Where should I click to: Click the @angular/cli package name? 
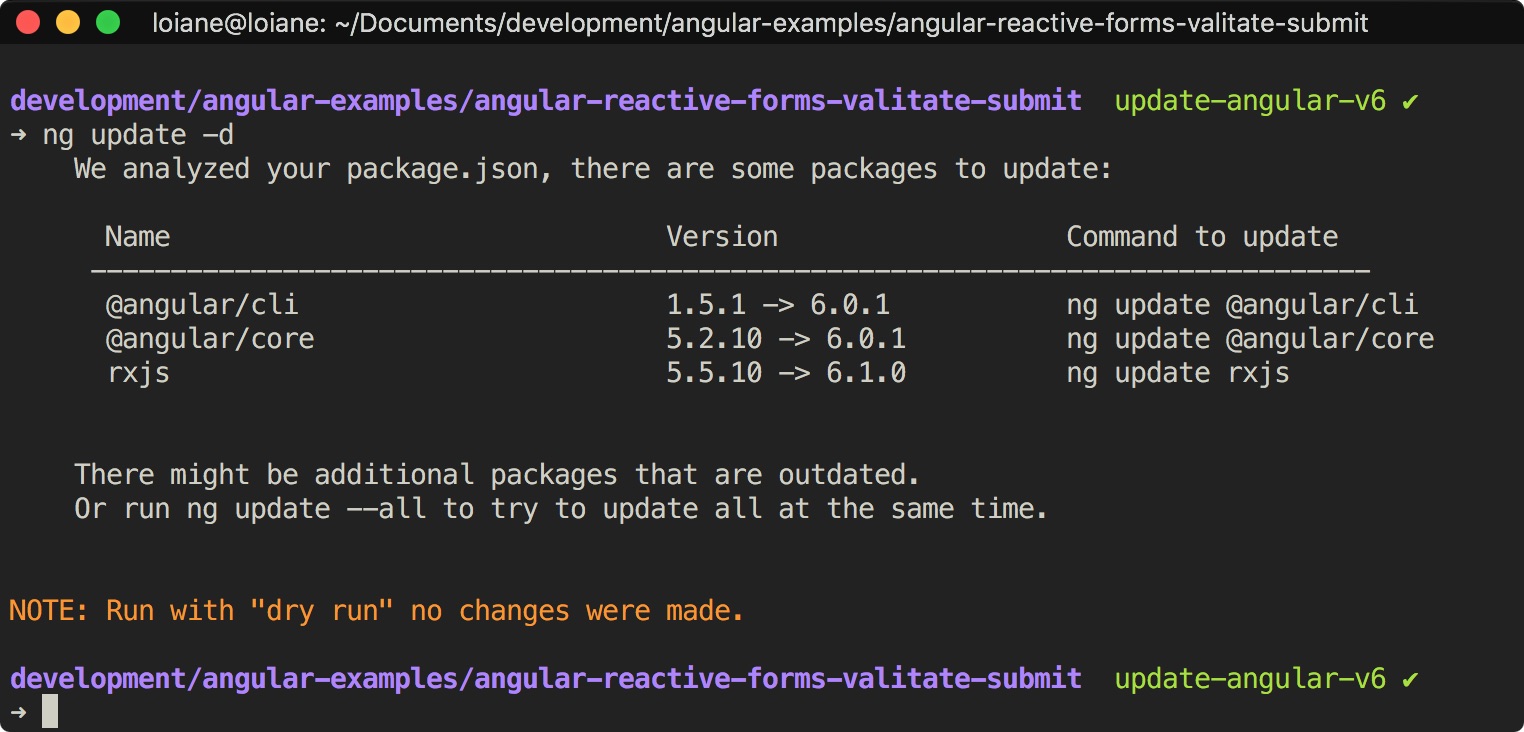coord(202,305)
